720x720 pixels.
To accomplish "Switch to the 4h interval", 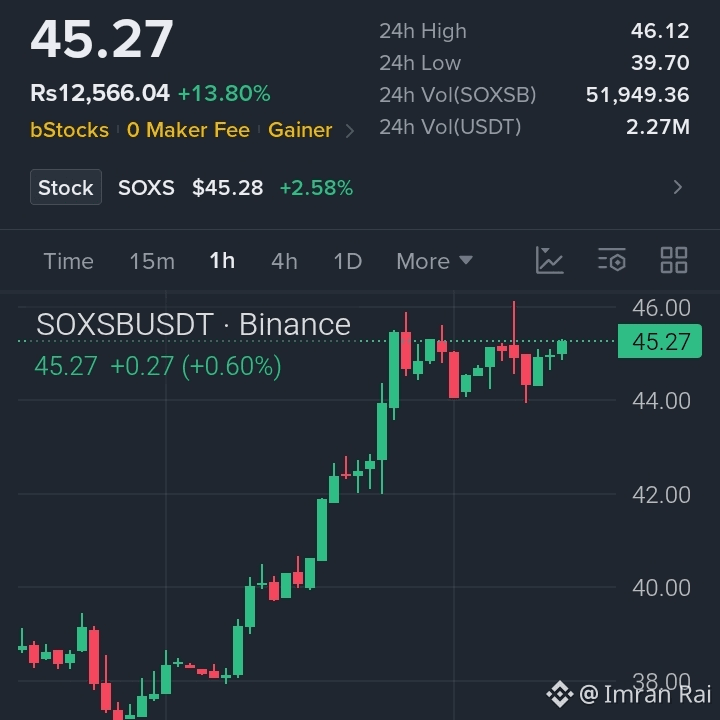I will [x=284, y=261].
